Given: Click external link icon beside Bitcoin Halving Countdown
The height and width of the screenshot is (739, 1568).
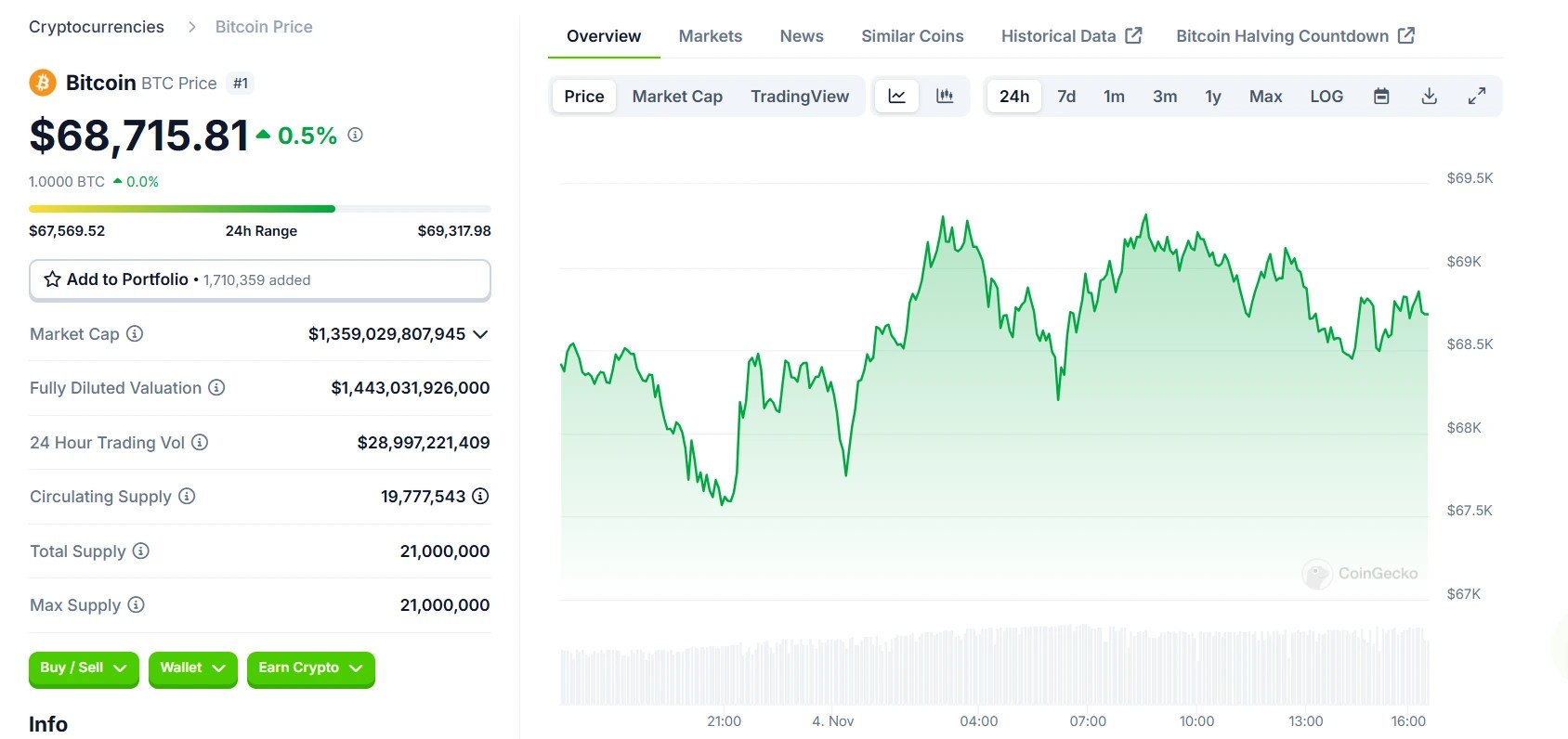Looking at the screenshot, I should 1406,35.
